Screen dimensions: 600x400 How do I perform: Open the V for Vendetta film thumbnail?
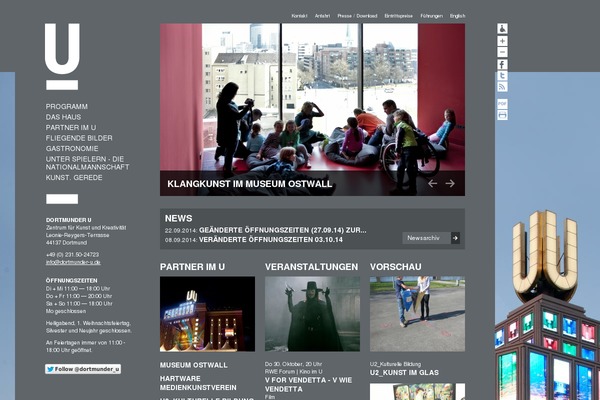[x=312, y=314]
